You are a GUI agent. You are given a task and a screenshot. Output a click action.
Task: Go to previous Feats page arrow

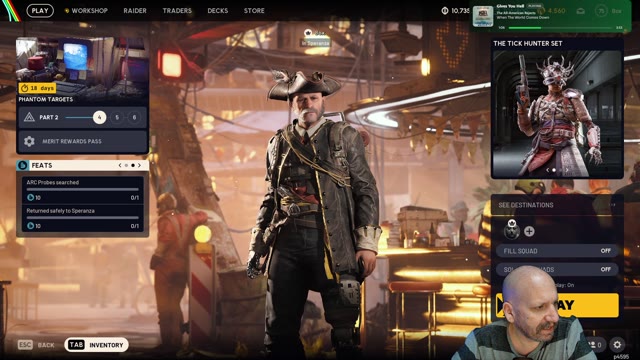click(x=120, y=165)
